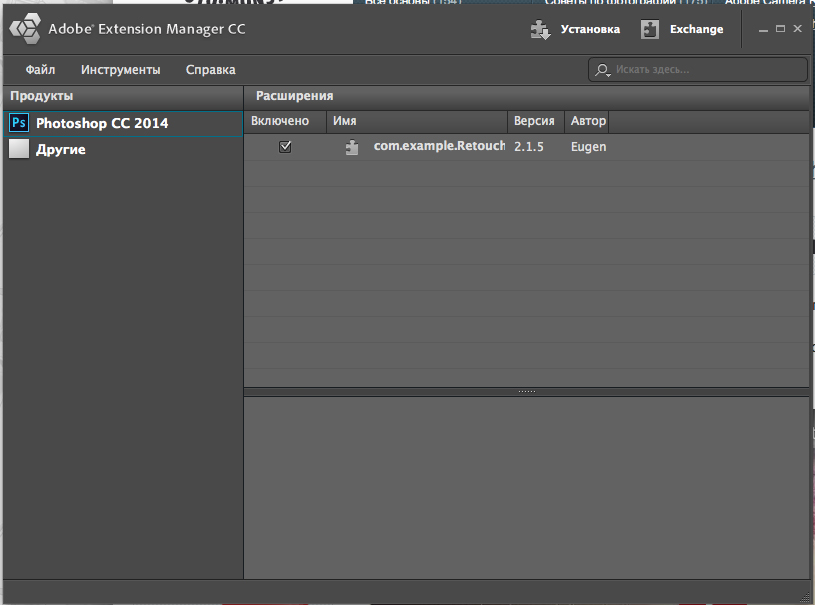Click the Adobe Extension Manager logo icon
The width and height of the screenshot is (815, 605).
[24, 29]
